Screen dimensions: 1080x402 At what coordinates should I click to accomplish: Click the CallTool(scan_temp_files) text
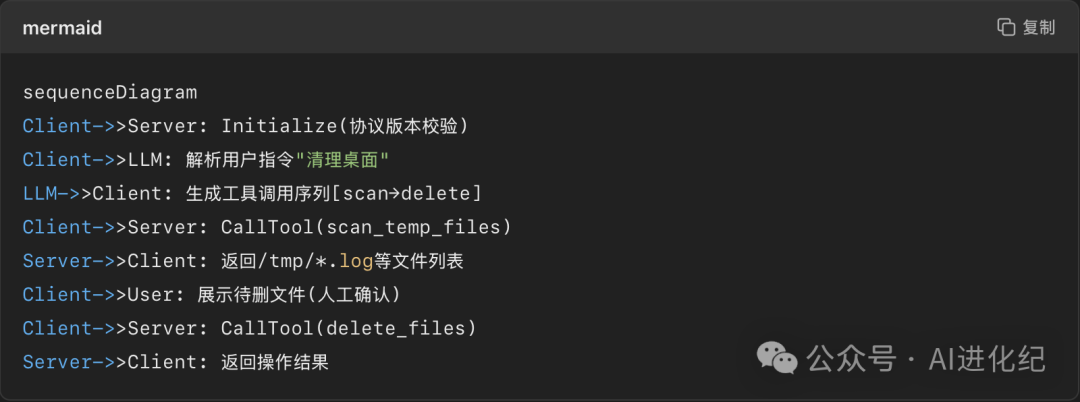pos(366,227)
